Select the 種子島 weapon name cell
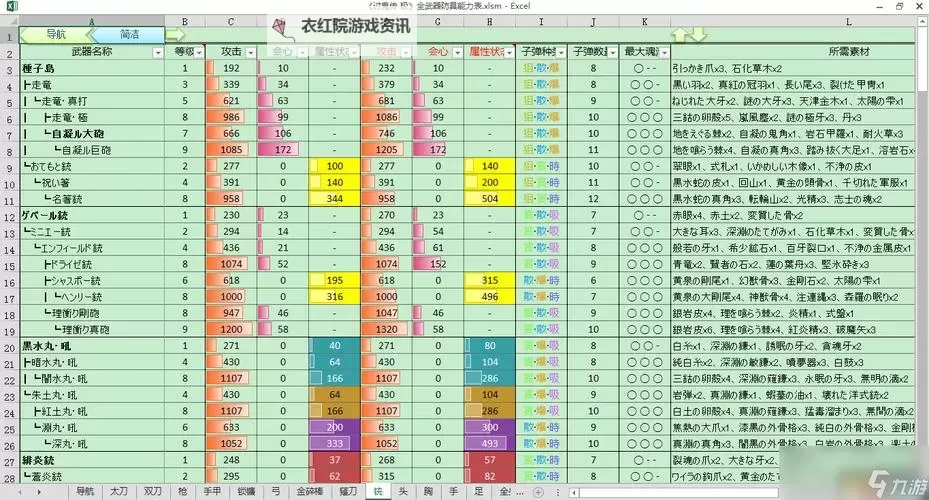Screen dimensions: 929x500 pos(92,69)
